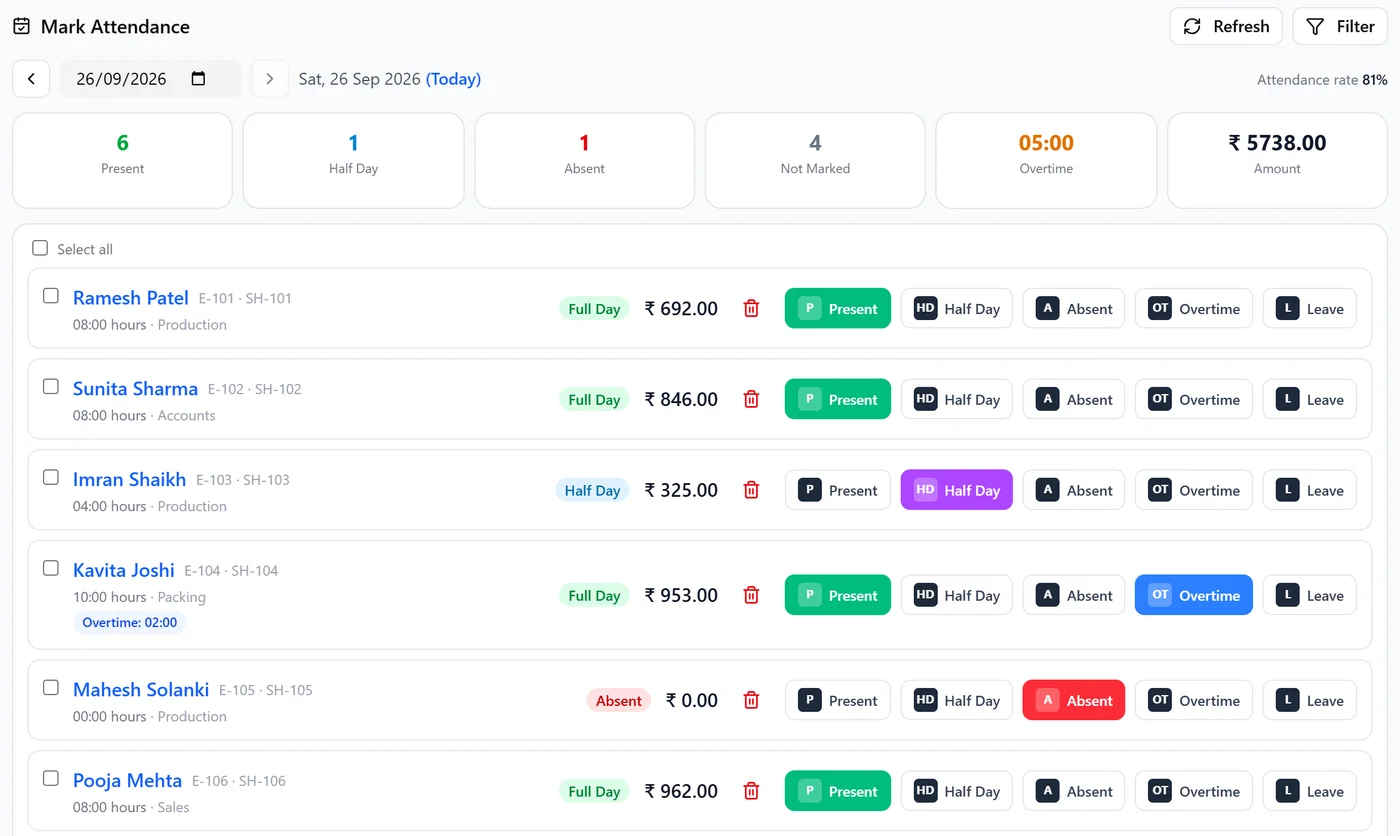
Task: Click Imran Shaikh's purple Half Day button
Action: tap(957, 490)
